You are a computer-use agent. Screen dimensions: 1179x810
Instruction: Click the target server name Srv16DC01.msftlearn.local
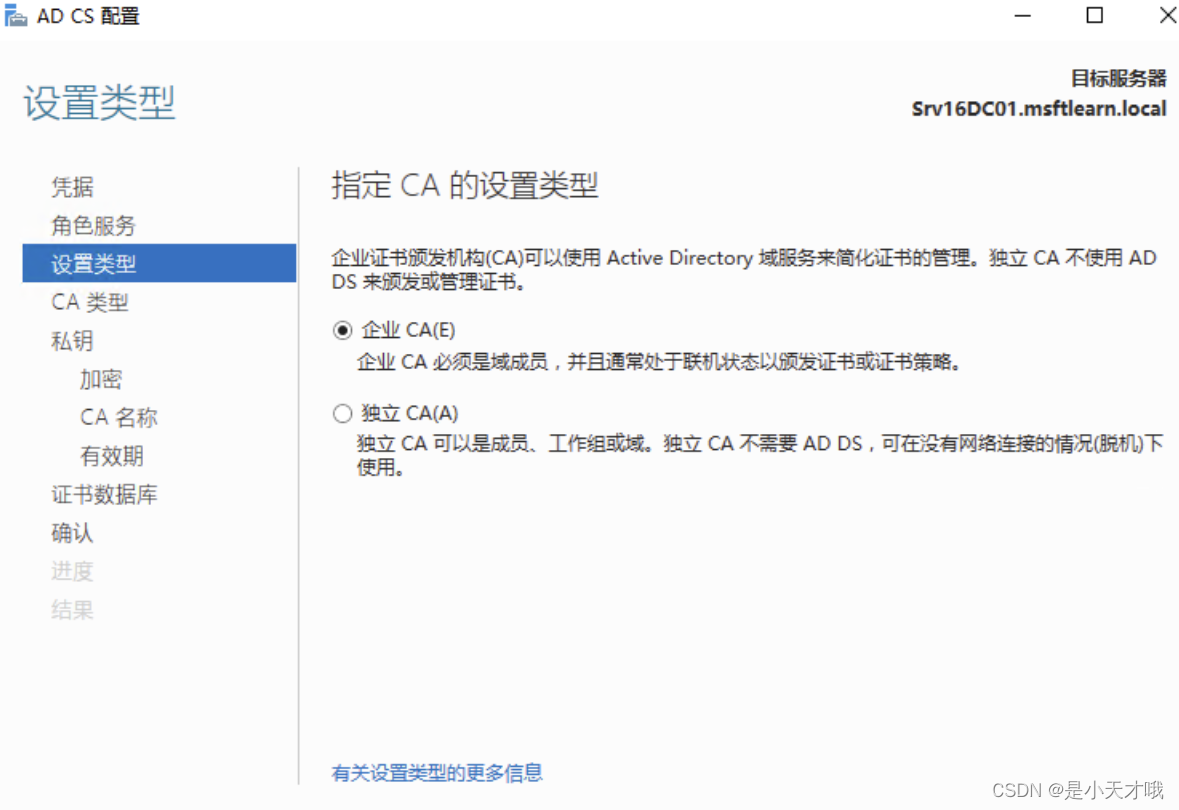(x=1038, y=108)
